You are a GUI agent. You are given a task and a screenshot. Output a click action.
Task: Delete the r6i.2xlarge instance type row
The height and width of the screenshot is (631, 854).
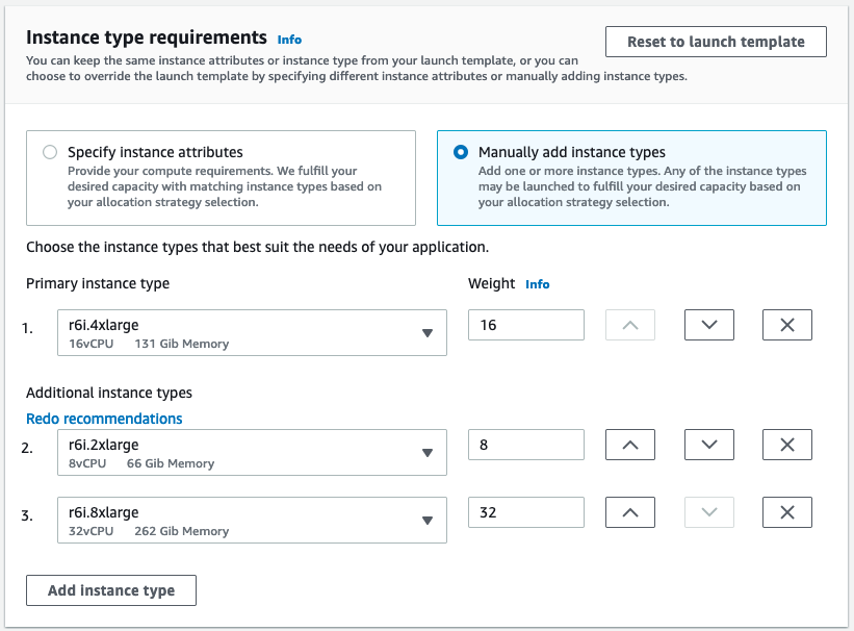(787, 445)
